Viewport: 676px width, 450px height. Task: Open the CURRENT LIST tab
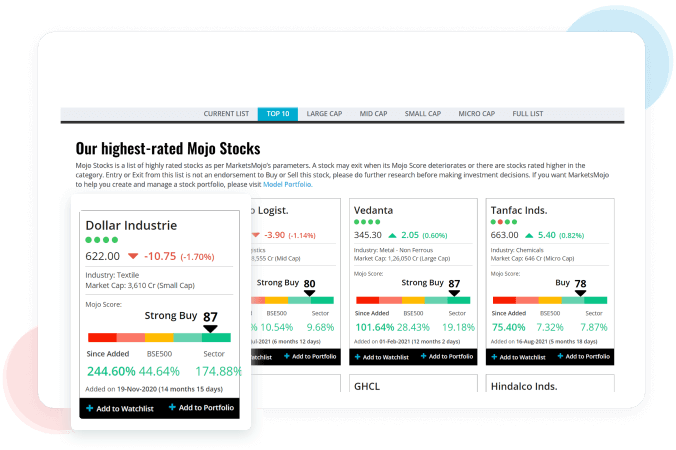226,114
